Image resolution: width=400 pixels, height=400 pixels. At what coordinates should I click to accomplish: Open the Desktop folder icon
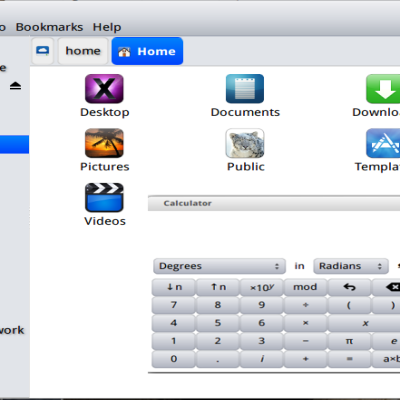tap(104, 89)
